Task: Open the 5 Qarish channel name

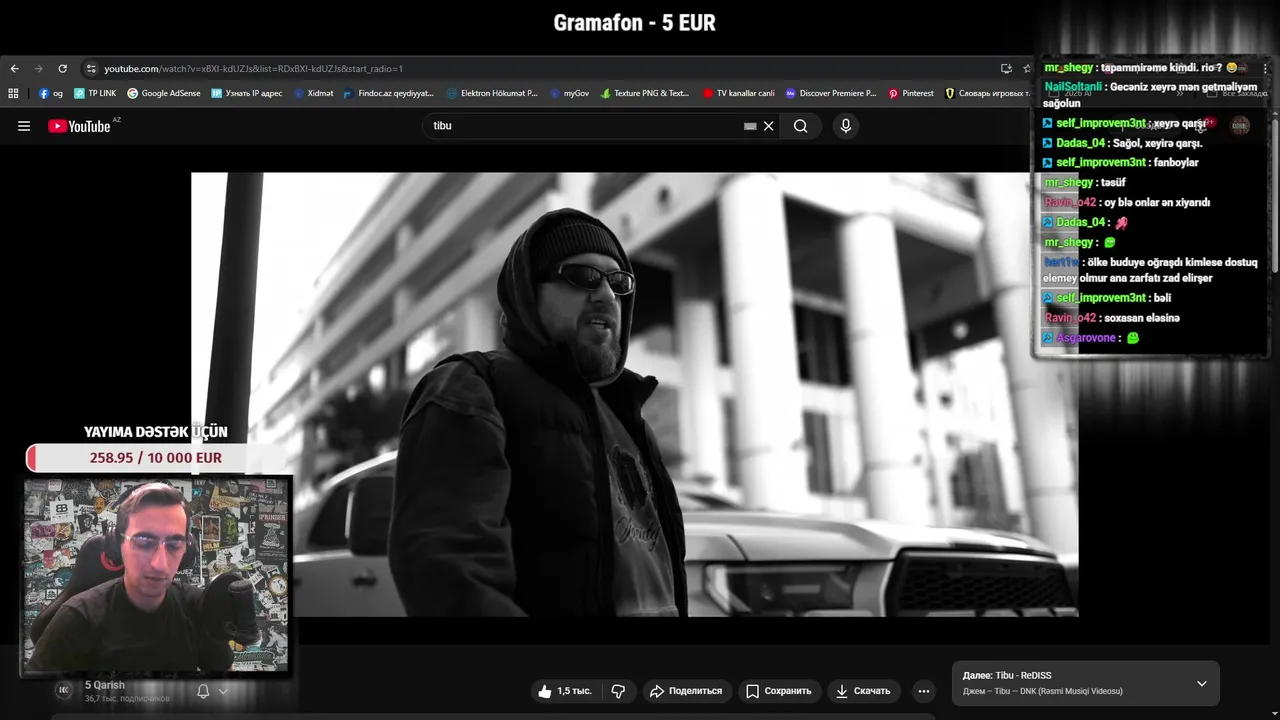Action: coord(105,685)
